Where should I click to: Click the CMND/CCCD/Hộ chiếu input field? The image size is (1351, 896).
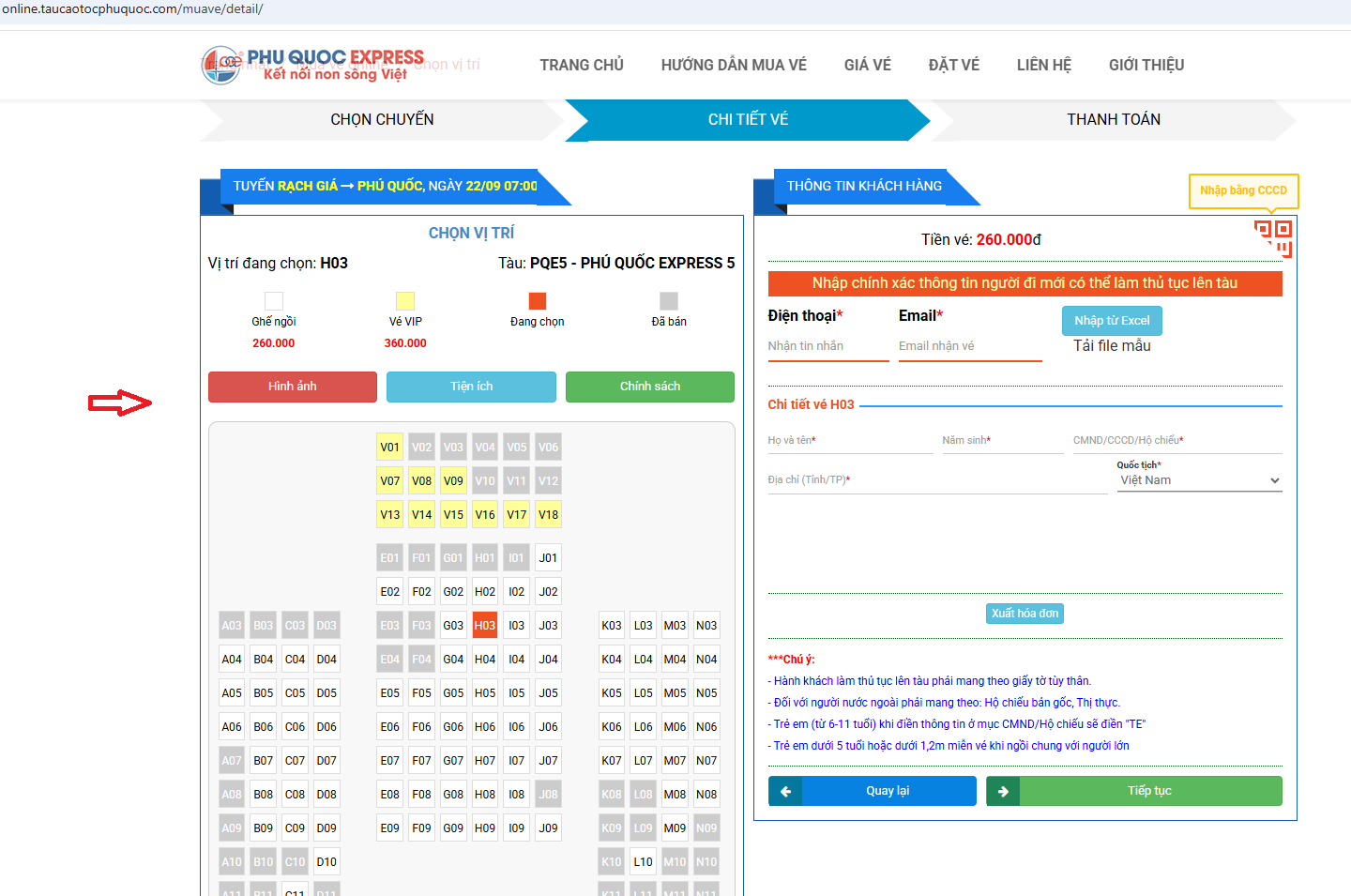[x=1177, y=441]
